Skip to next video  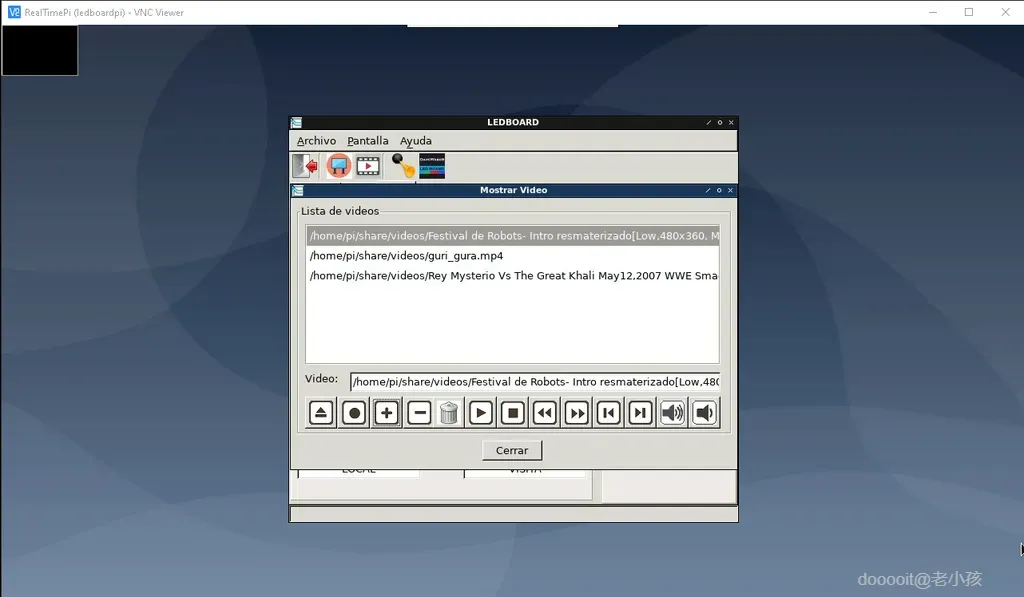641,413
